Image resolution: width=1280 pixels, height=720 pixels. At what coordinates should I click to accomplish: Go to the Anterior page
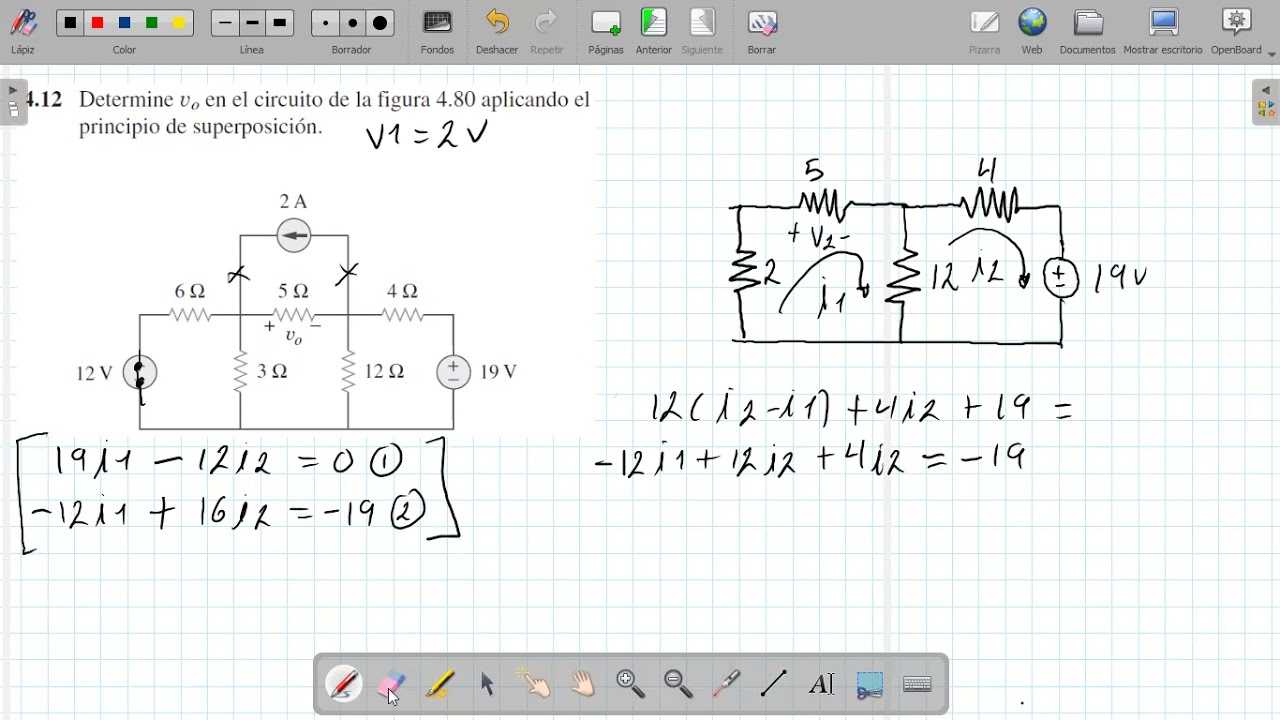pyautogui.click(x=654, y=31)
